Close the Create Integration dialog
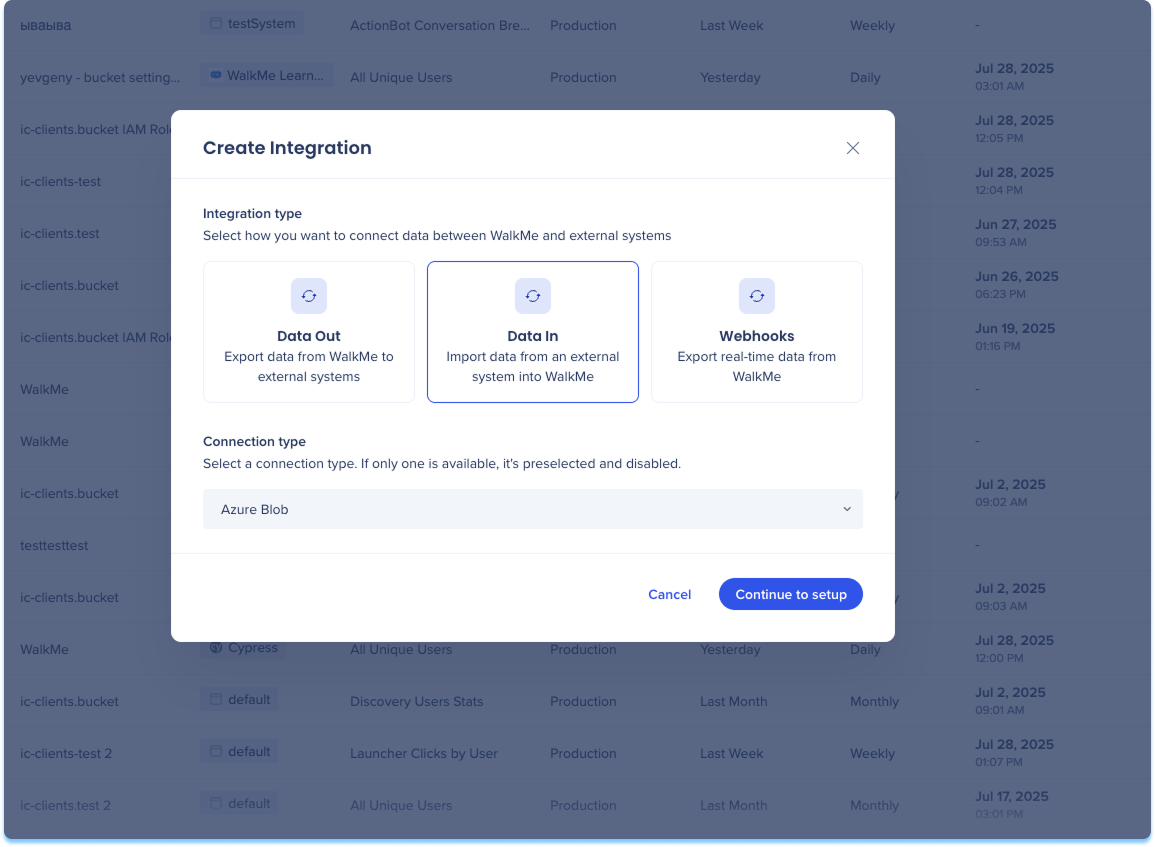 pos(852,148)
